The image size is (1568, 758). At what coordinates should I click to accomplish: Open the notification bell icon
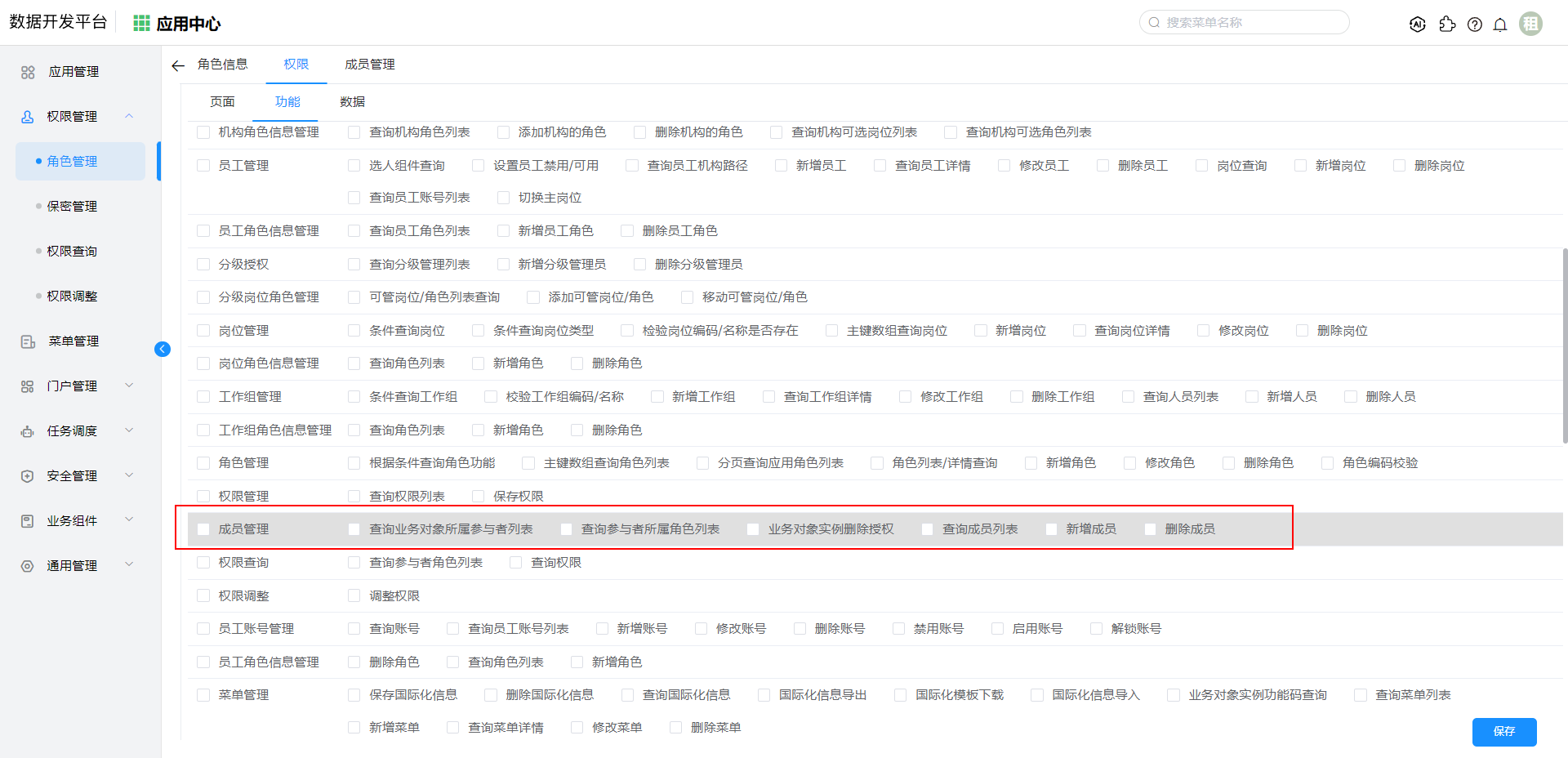(x=1499, y=25)
